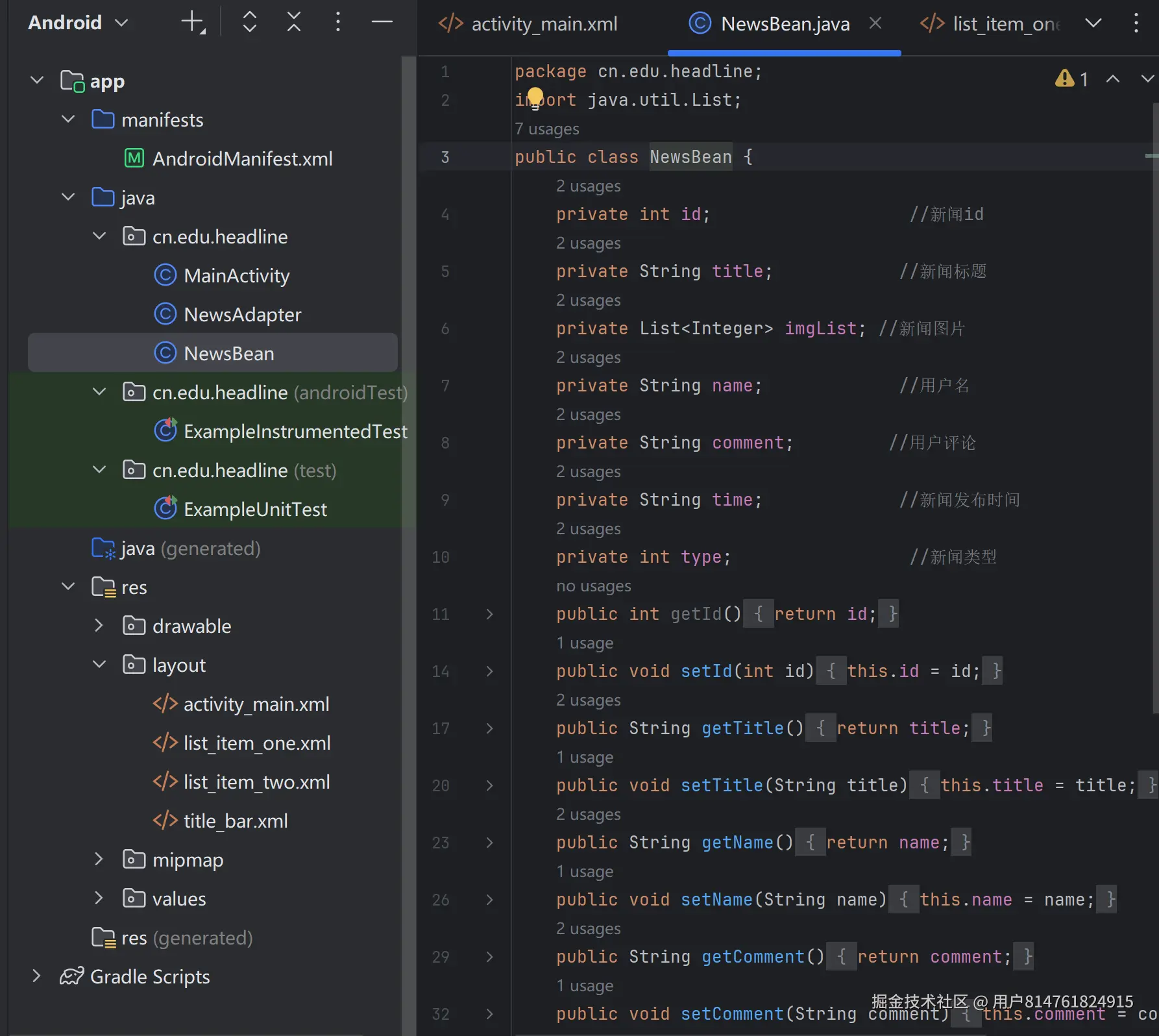This screenshot has width=1159, height=1036.
Task: Collapse the layout folder
Action: 99,665
